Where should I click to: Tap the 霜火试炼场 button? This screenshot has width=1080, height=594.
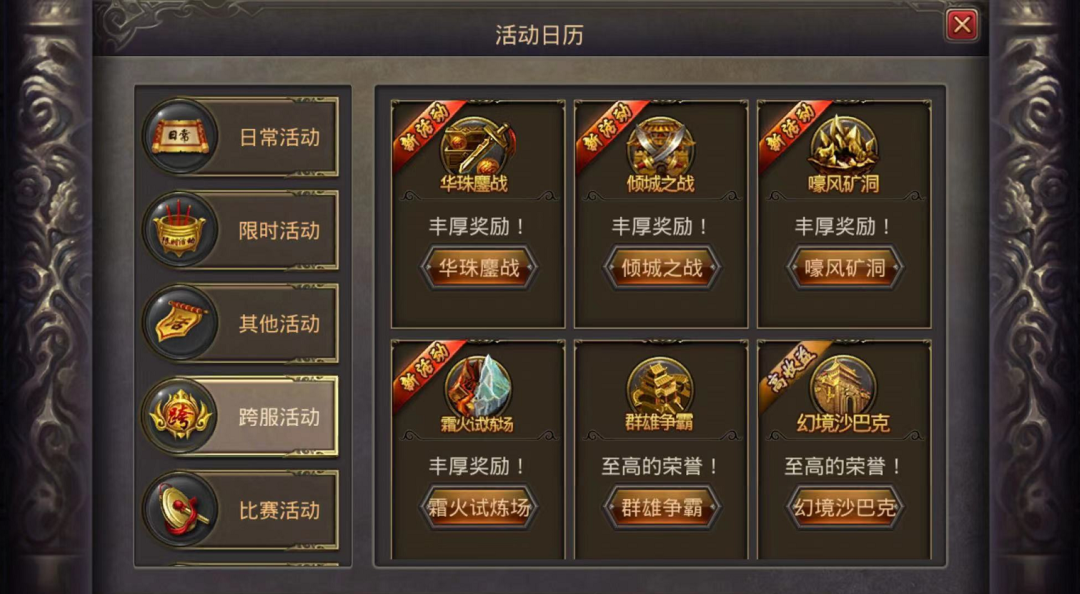coord(479,508)
